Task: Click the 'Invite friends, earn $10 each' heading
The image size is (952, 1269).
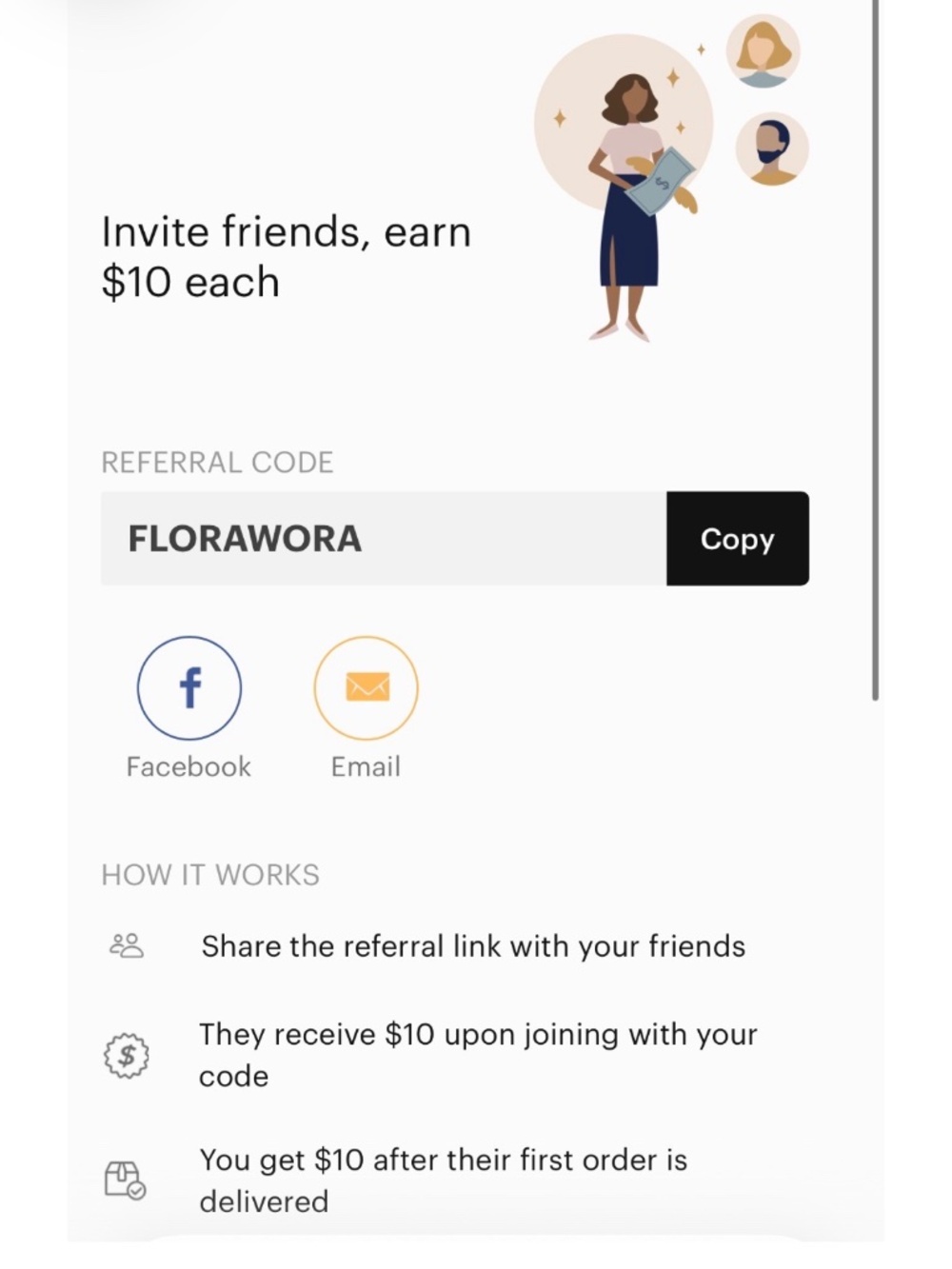Action: [287, 257]
